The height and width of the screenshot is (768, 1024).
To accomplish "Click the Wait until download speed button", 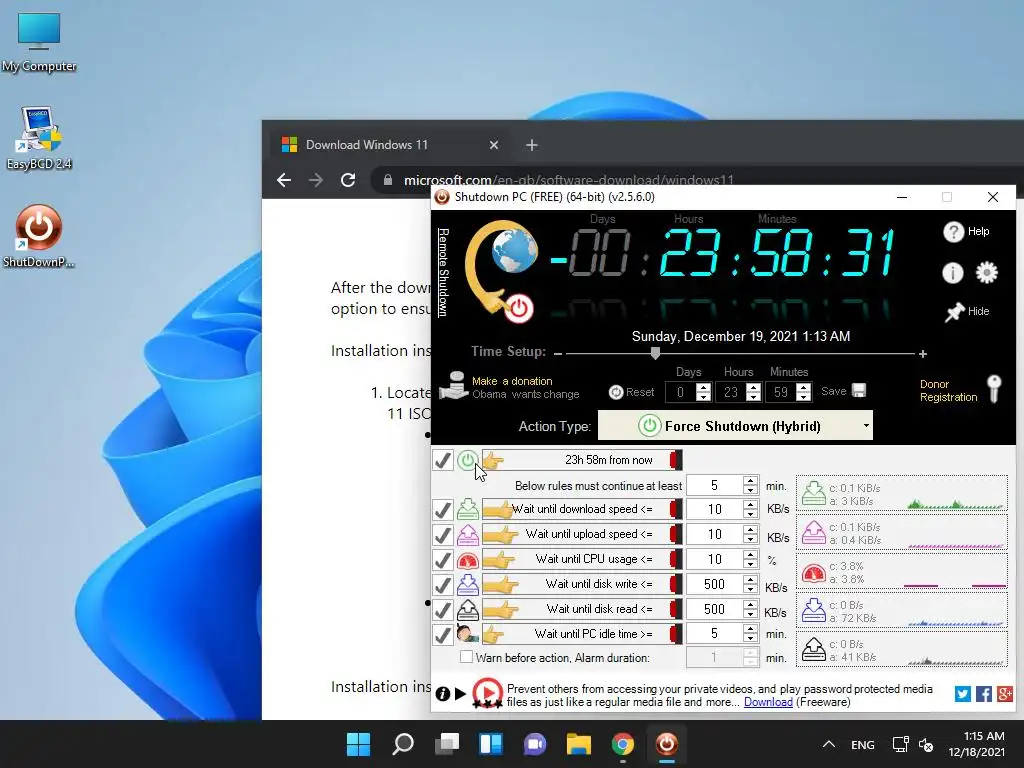I will click(x=582, y=509).
